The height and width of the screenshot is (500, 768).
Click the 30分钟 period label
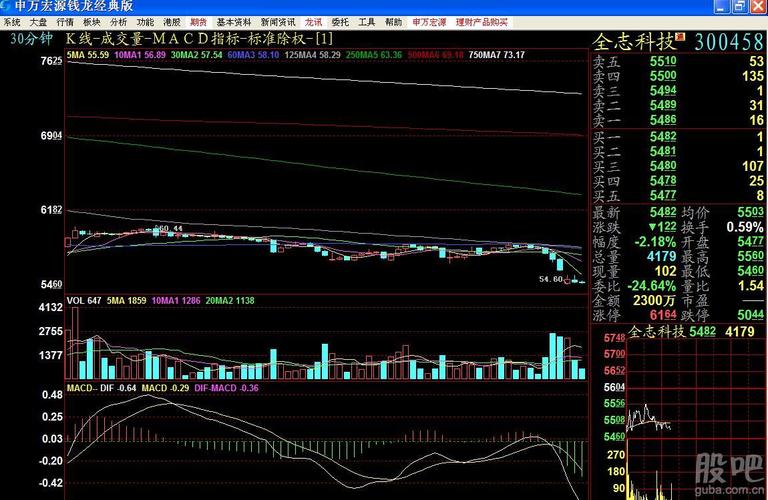point(31,39)
